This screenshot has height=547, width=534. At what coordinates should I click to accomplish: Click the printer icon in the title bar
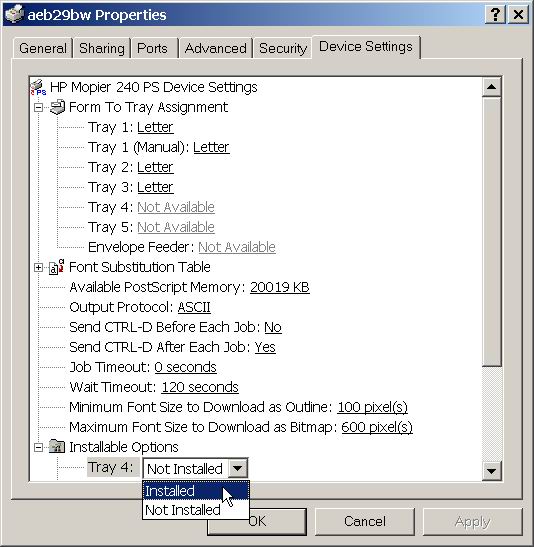[15, 14]
